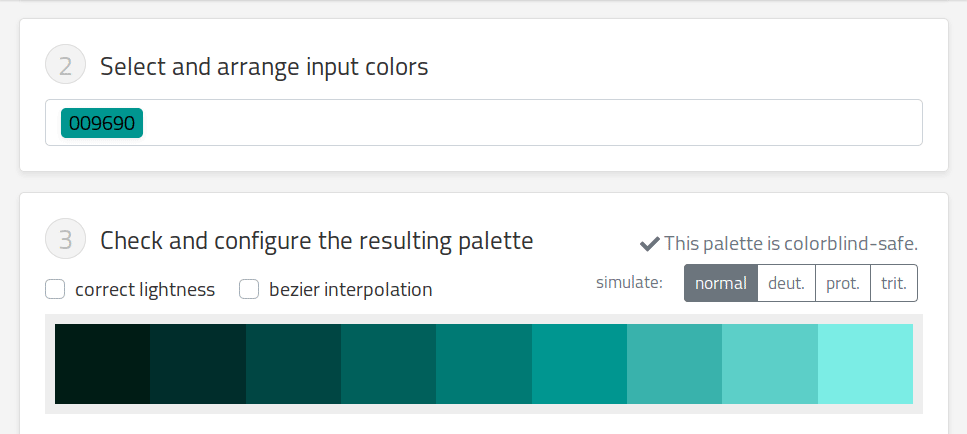This screenshot has width=967, height=434.
Task: Select the eighth light teal swatch
Action: coord(770,364)
